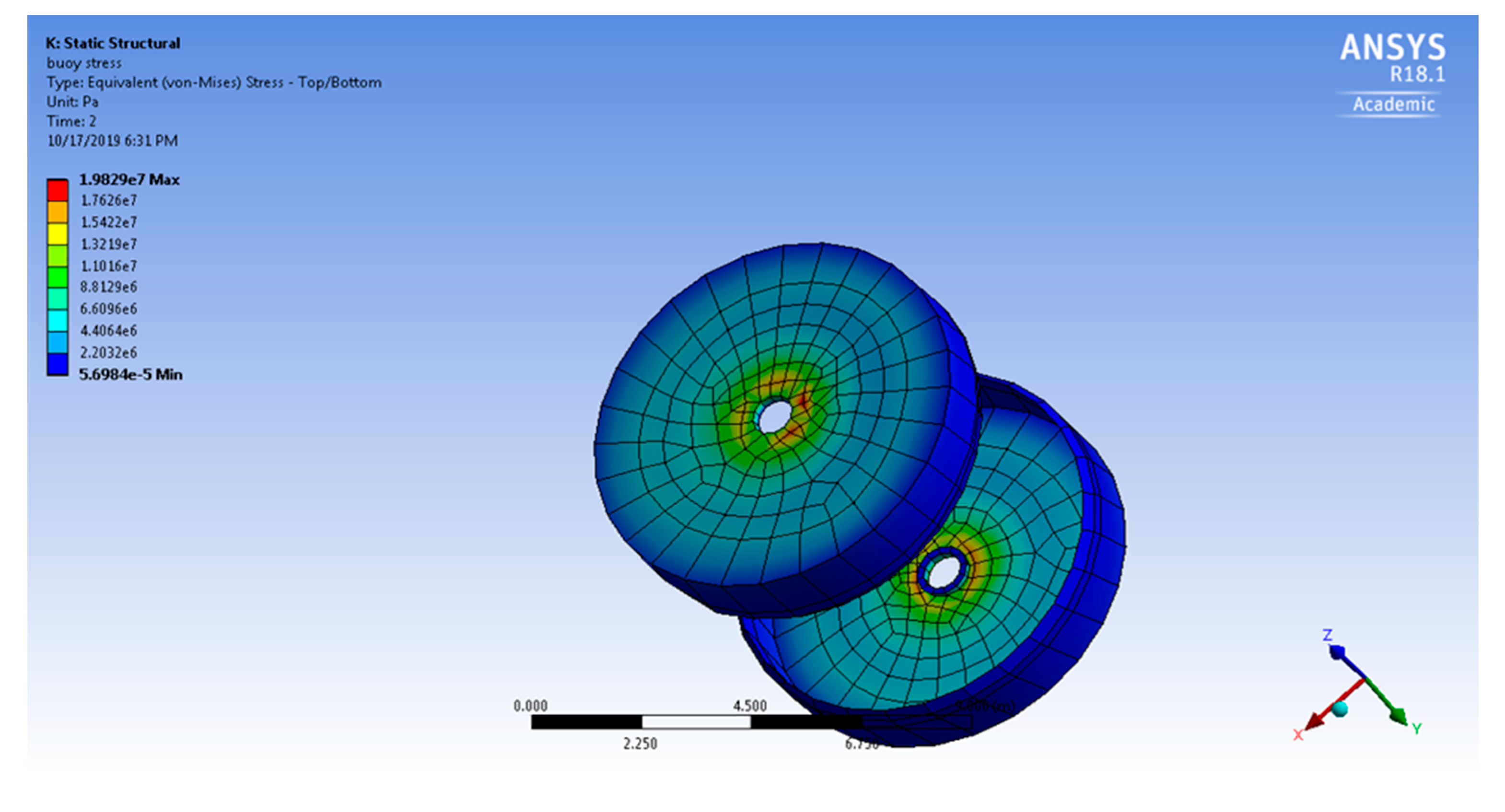Click the Academic label under ANSYS logo
Image resolution: width=1505 pixels, height=812 pixels.
[x=1393, y=104]
